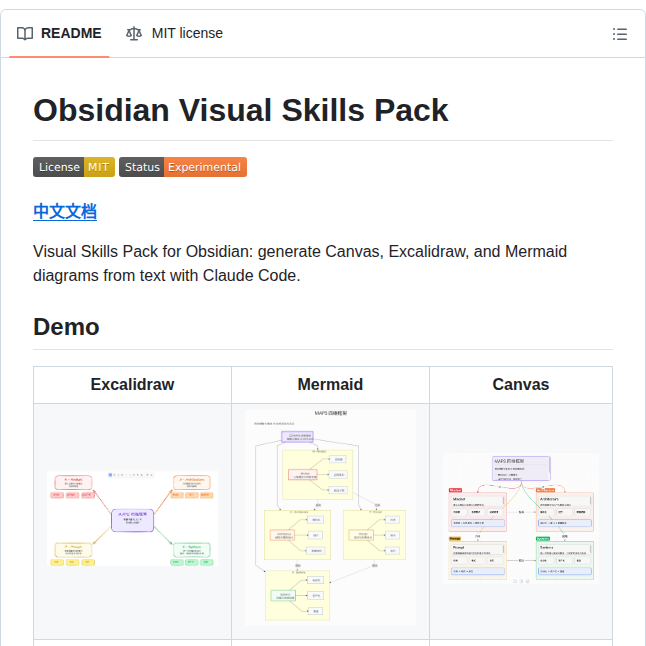Viewport: 646px width, 646px height.
Task: Open the 中文文档 link
Action: pyautogui.click(x=65, y=211)
